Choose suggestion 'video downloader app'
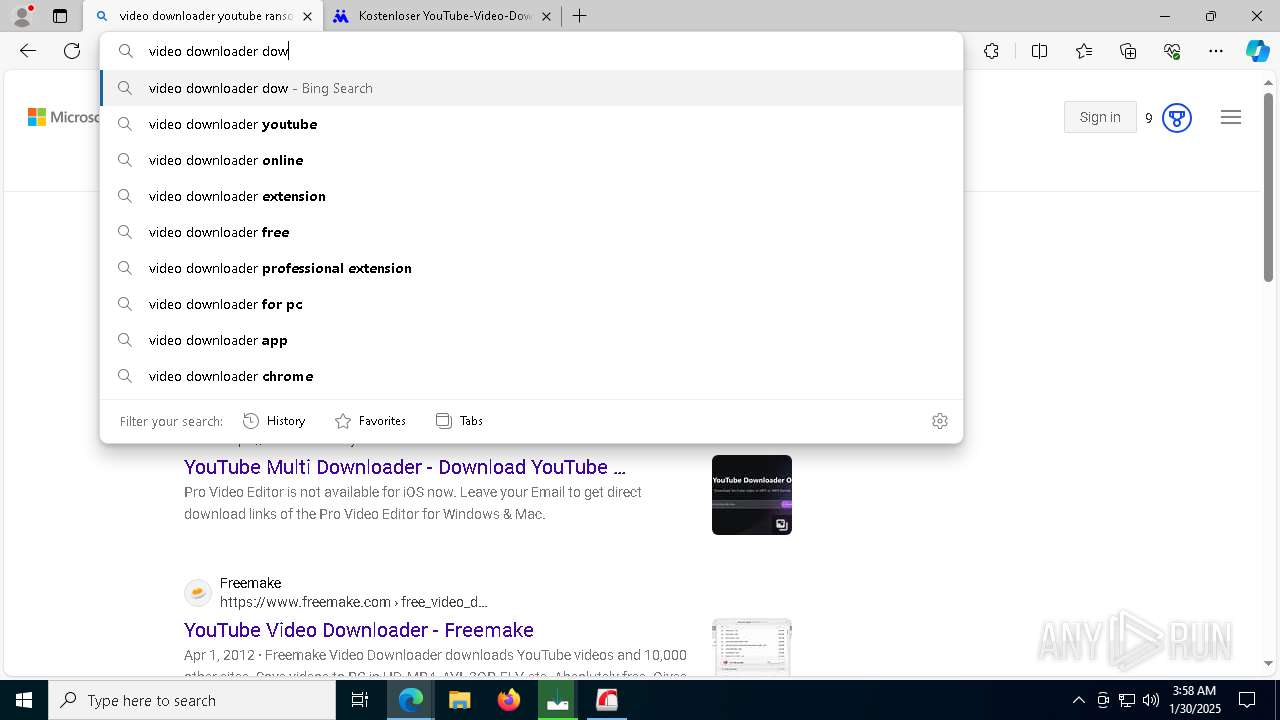 point(531,340)
